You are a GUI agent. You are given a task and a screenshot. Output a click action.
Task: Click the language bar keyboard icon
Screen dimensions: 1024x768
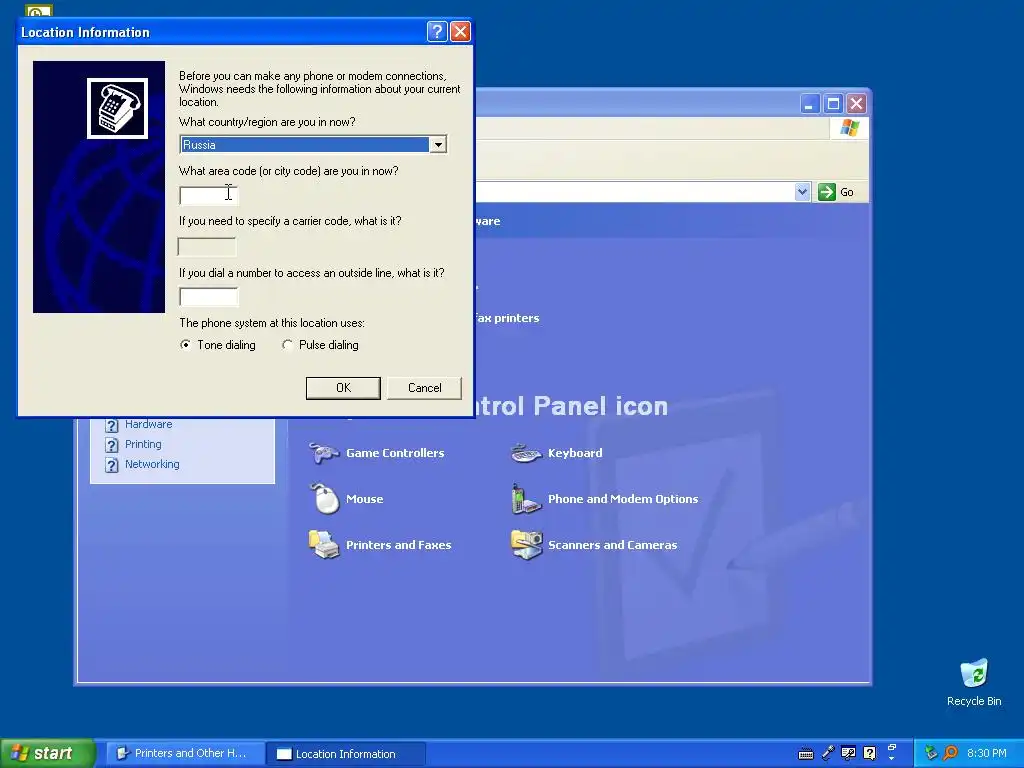(806, 754)
